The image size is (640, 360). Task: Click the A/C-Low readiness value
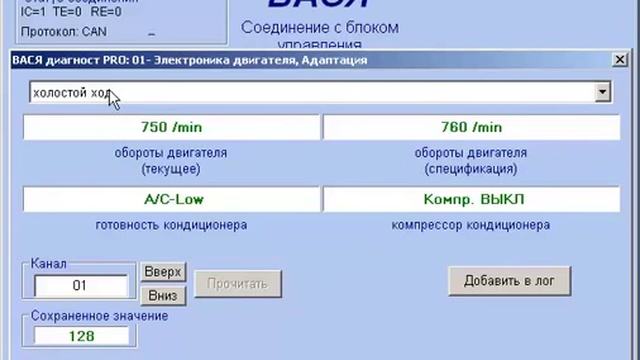[171, 200]
